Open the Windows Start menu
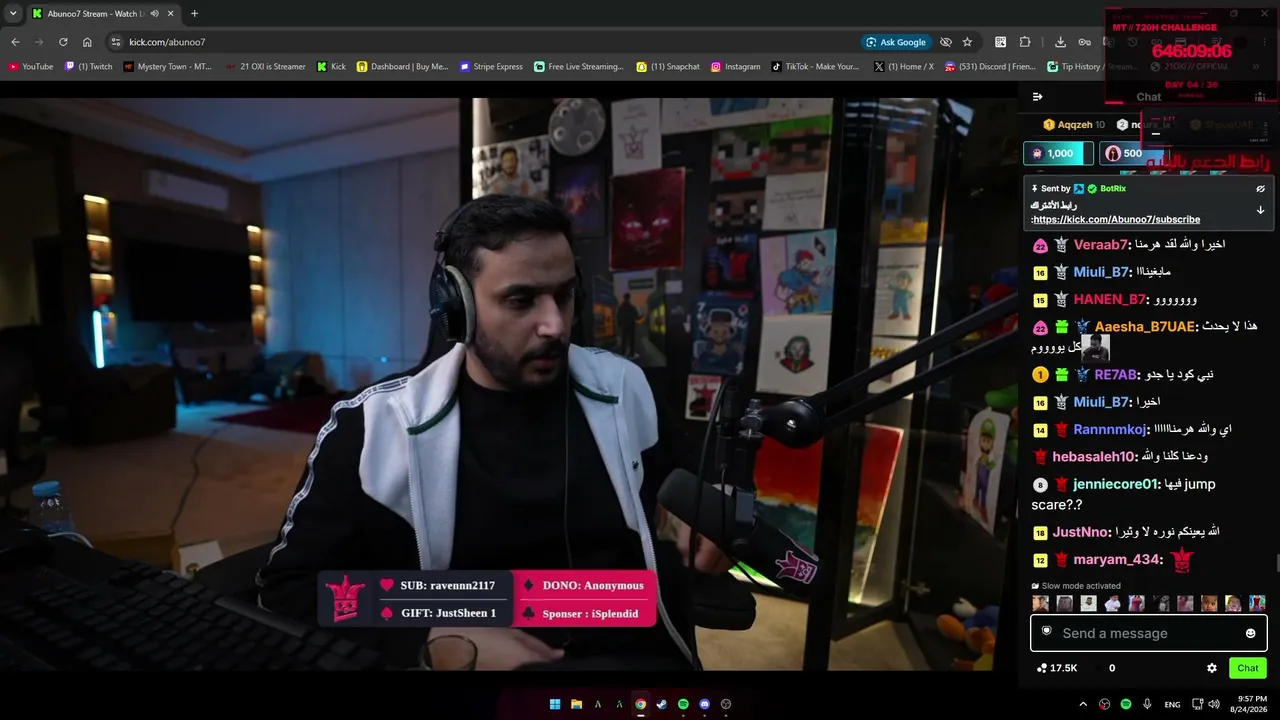Image resolution: width=1280 pixels, height=720 pixels. tap(555, 704)
